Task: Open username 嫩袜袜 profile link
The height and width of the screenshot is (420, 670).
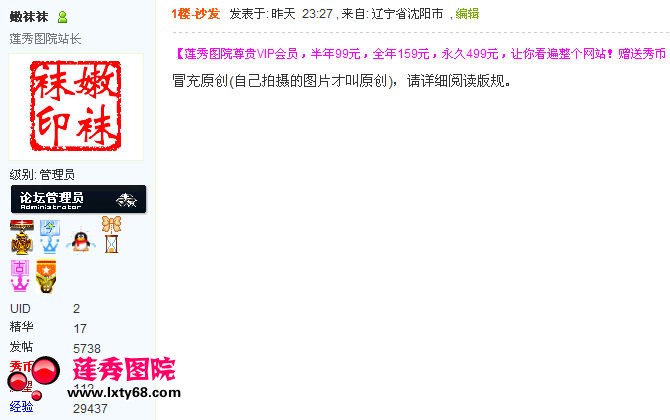Action: (x=29, y=17)
